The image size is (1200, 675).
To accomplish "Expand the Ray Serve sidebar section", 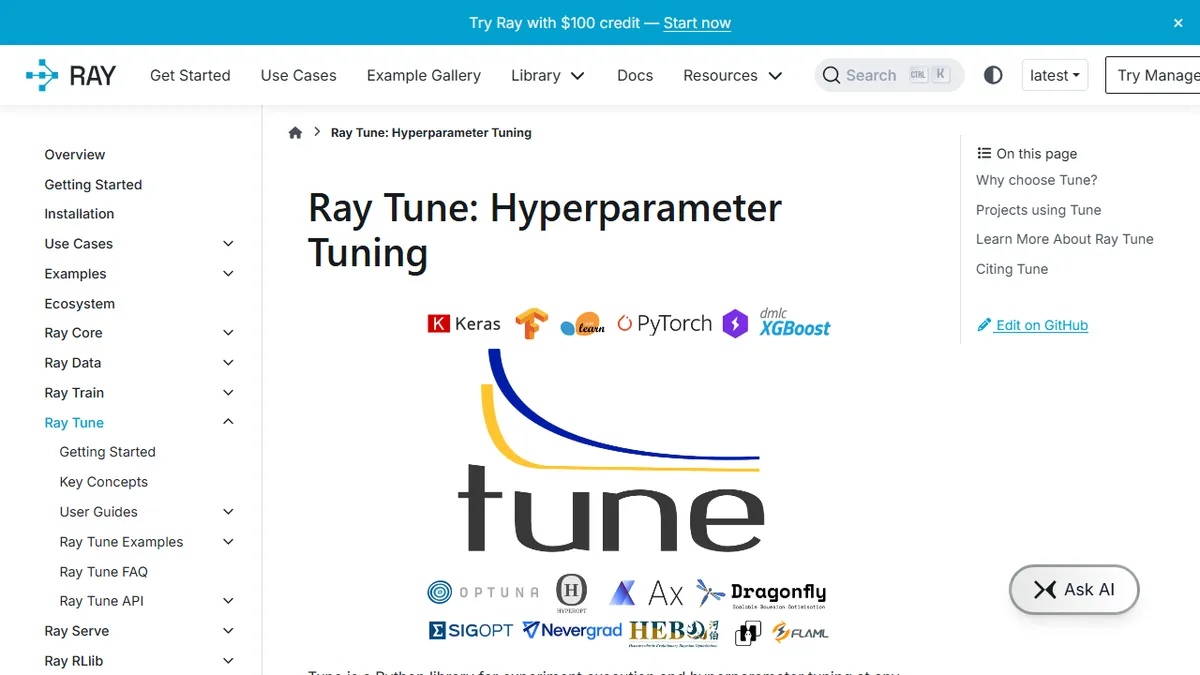I will pyautogui.click(x=228, y=631).
